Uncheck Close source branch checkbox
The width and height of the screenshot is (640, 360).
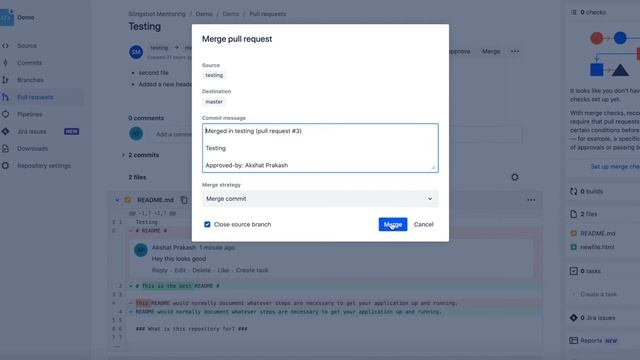click(207, 224)
